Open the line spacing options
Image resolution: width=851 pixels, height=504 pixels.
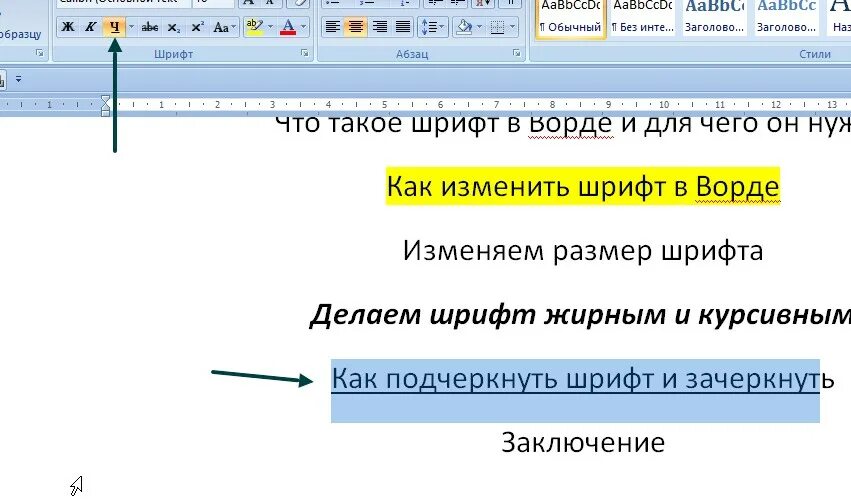[433, 27]
